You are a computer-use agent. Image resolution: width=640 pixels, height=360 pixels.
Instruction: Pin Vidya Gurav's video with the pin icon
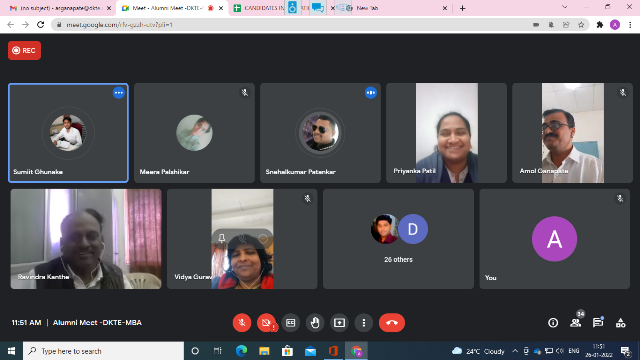tap(222, 238)
